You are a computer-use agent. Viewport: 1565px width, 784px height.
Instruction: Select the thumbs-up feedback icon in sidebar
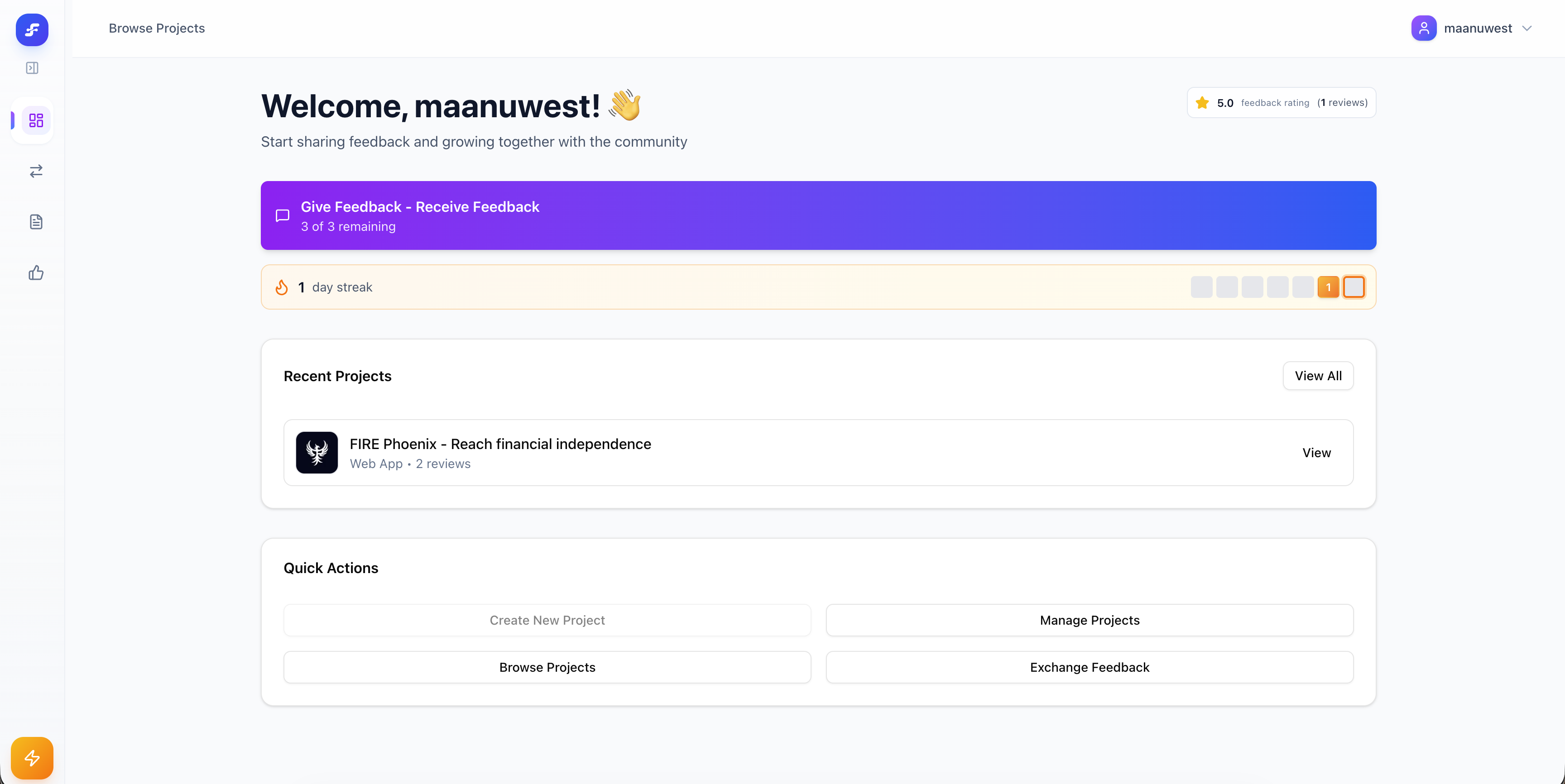(36, 272)
